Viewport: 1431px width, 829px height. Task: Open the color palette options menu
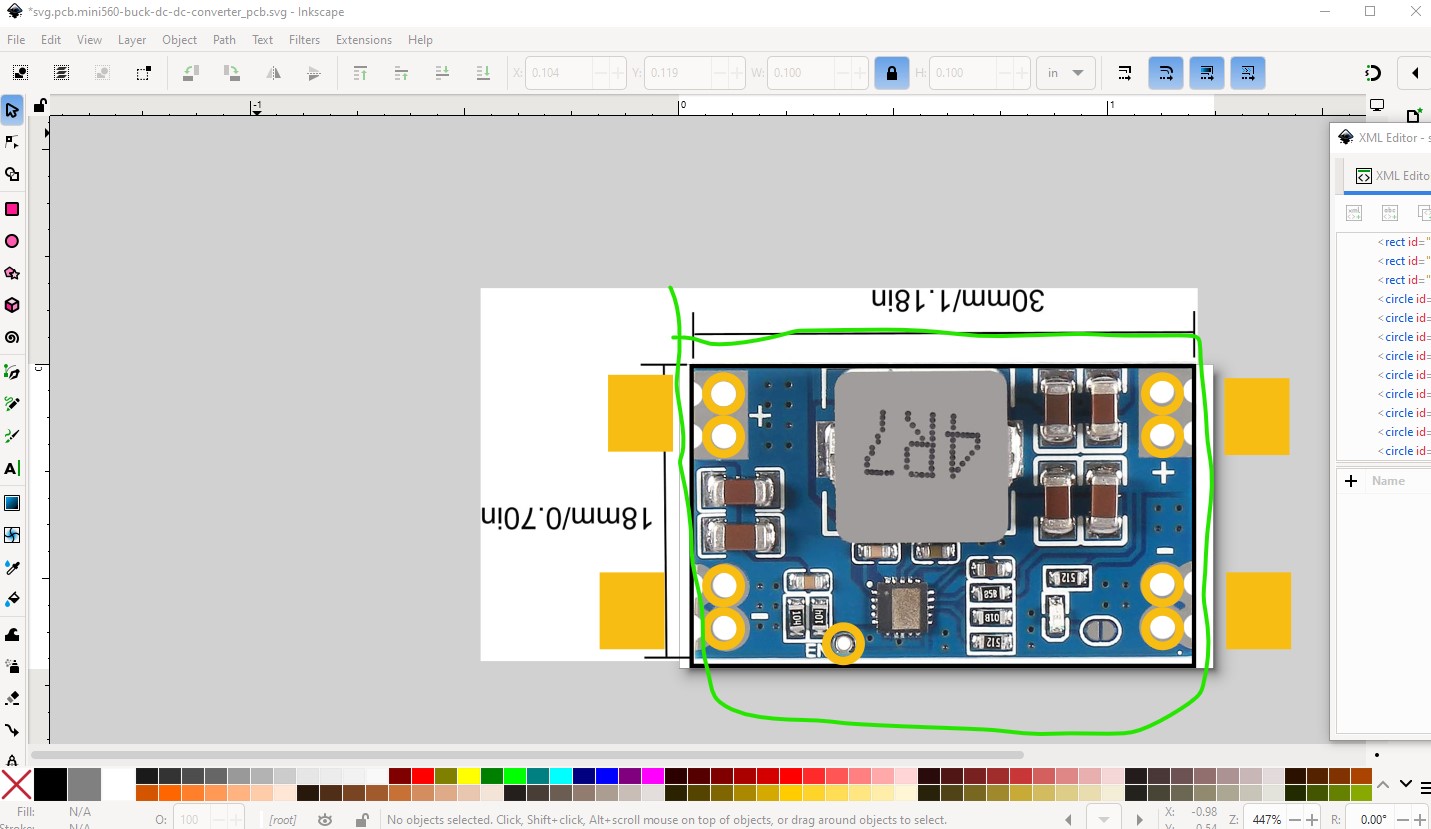(x=1424, y=786)
